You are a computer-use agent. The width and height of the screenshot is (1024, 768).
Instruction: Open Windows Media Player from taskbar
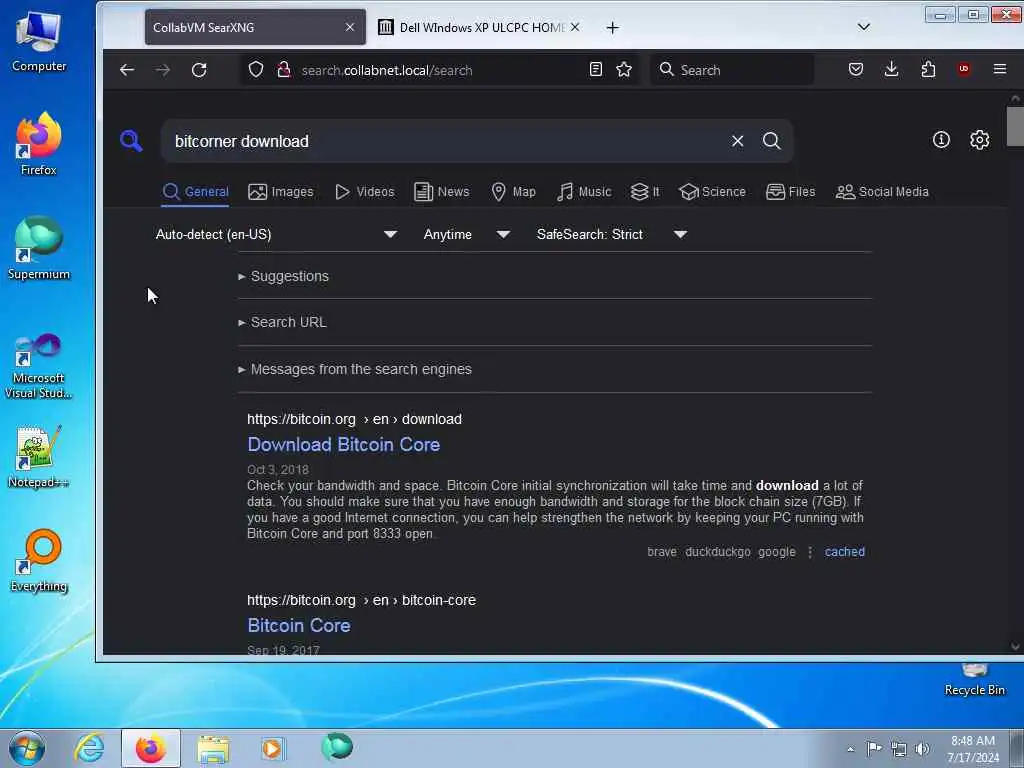point(273,748)
